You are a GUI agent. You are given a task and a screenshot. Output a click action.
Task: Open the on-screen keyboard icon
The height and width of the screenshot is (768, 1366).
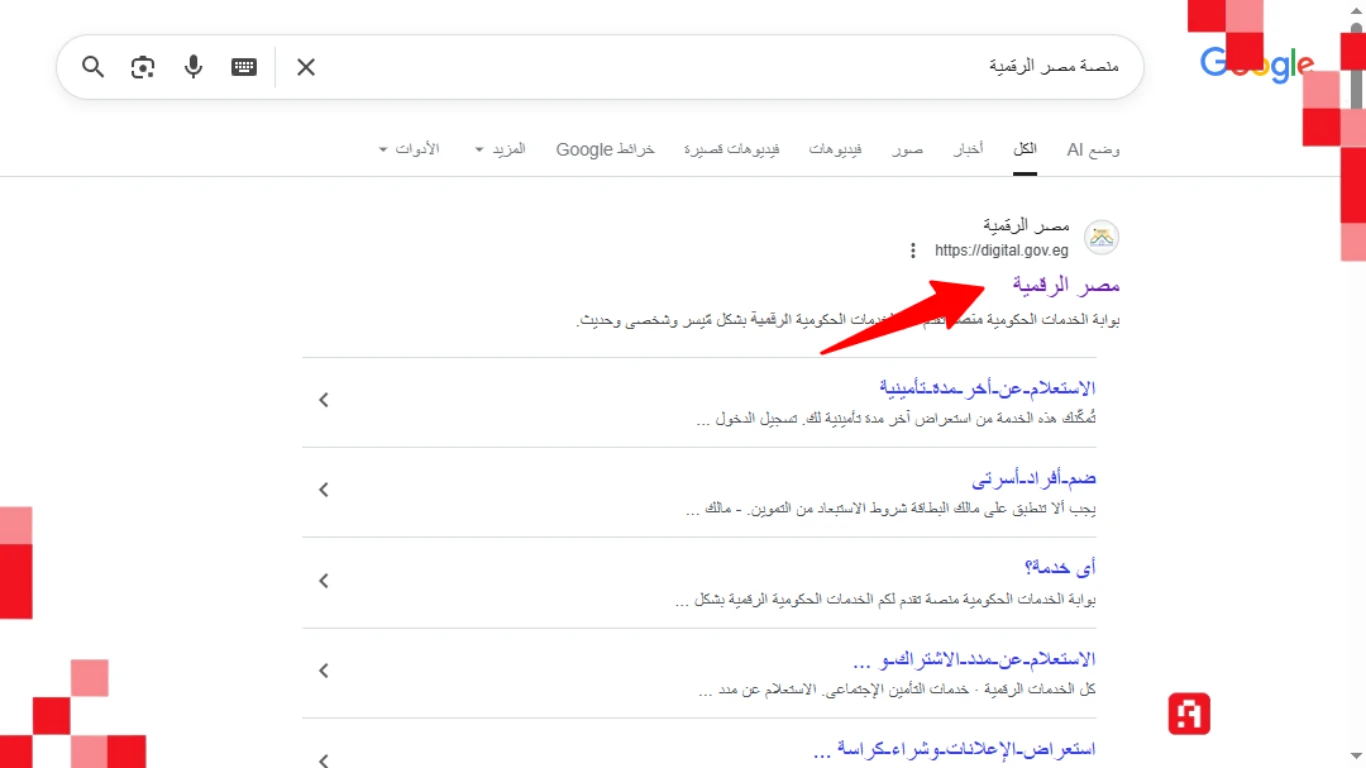coord(243,67)
